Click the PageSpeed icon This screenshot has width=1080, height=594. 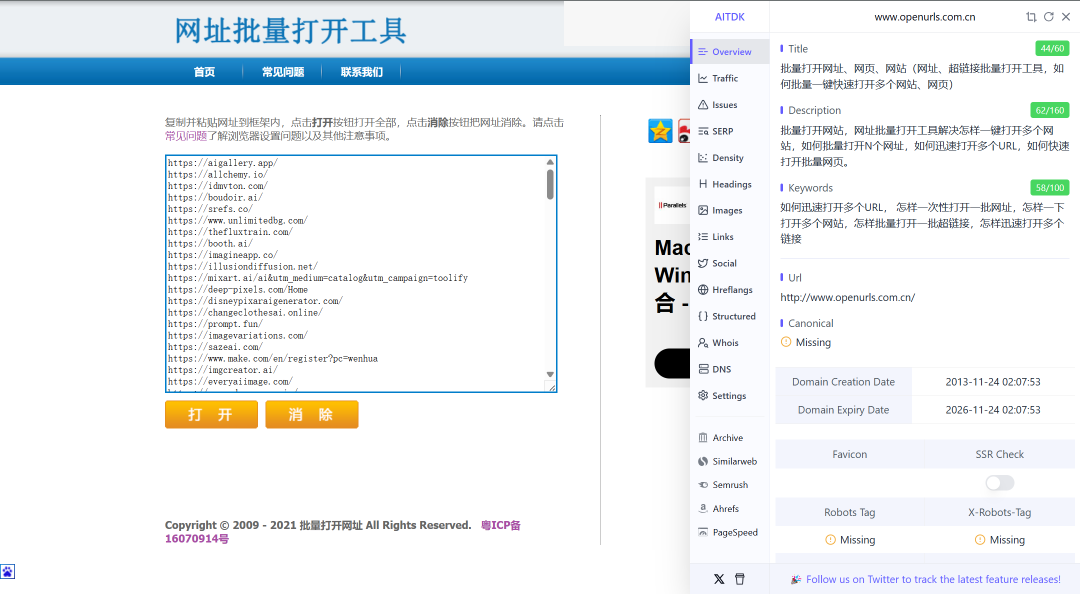(x=703, y=532)
